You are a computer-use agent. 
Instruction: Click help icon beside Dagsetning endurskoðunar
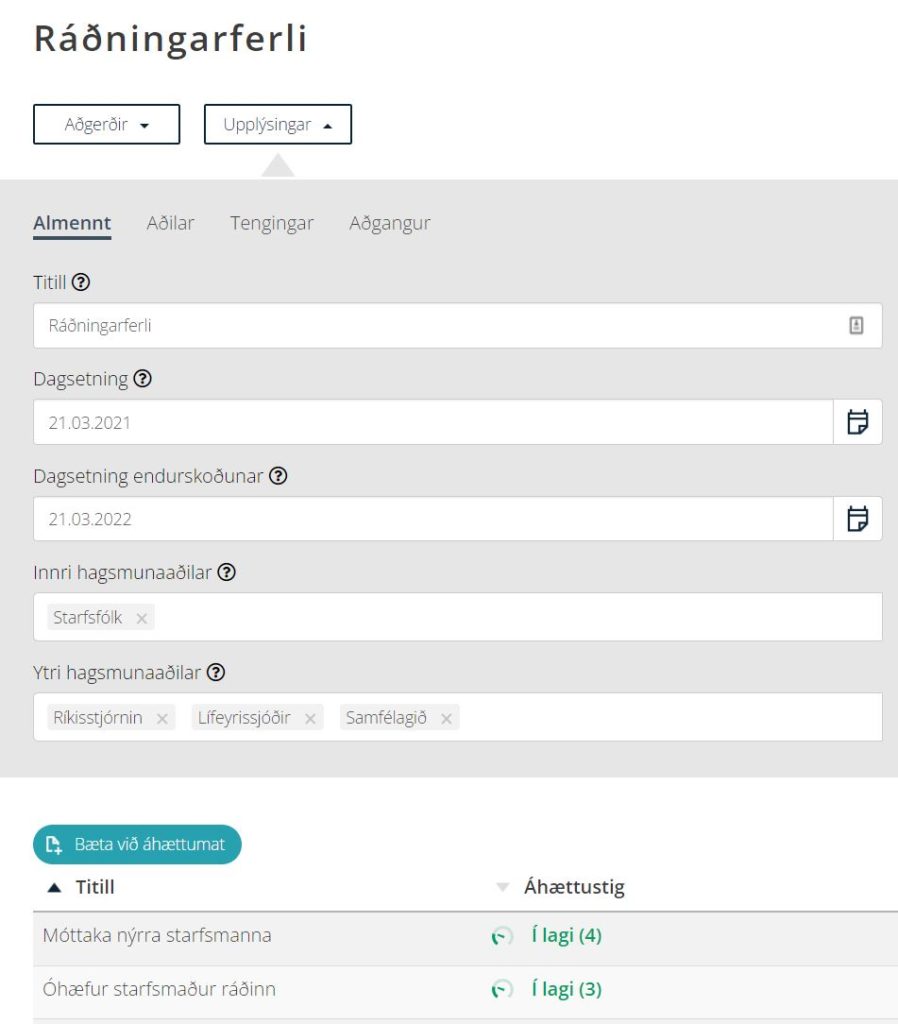point(278,475)
